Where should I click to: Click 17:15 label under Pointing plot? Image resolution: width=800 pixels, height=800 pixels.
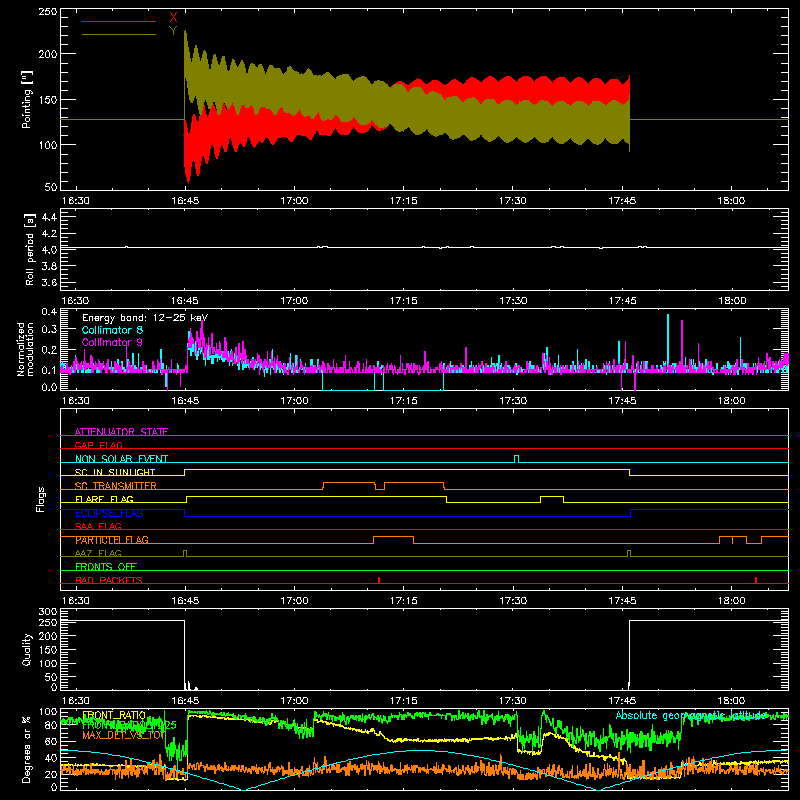(x=404, y=201)
